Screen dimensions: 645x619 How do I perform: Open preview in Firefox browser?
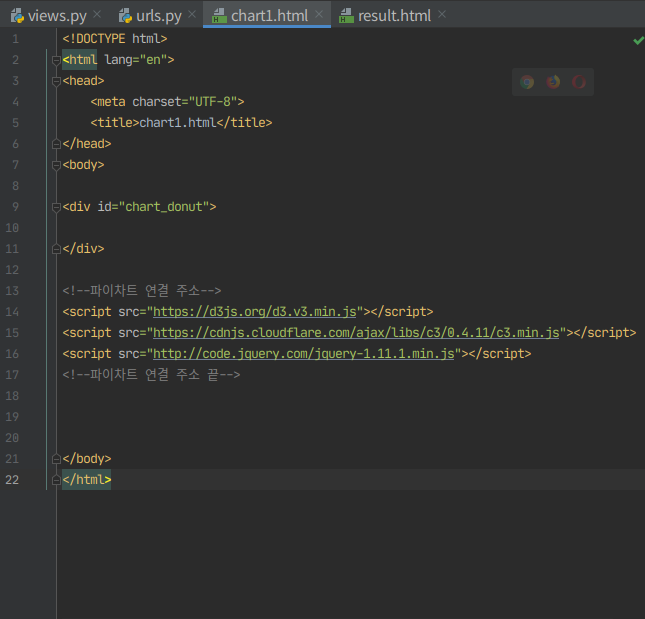pyautogui.click(x=553, y=82)
